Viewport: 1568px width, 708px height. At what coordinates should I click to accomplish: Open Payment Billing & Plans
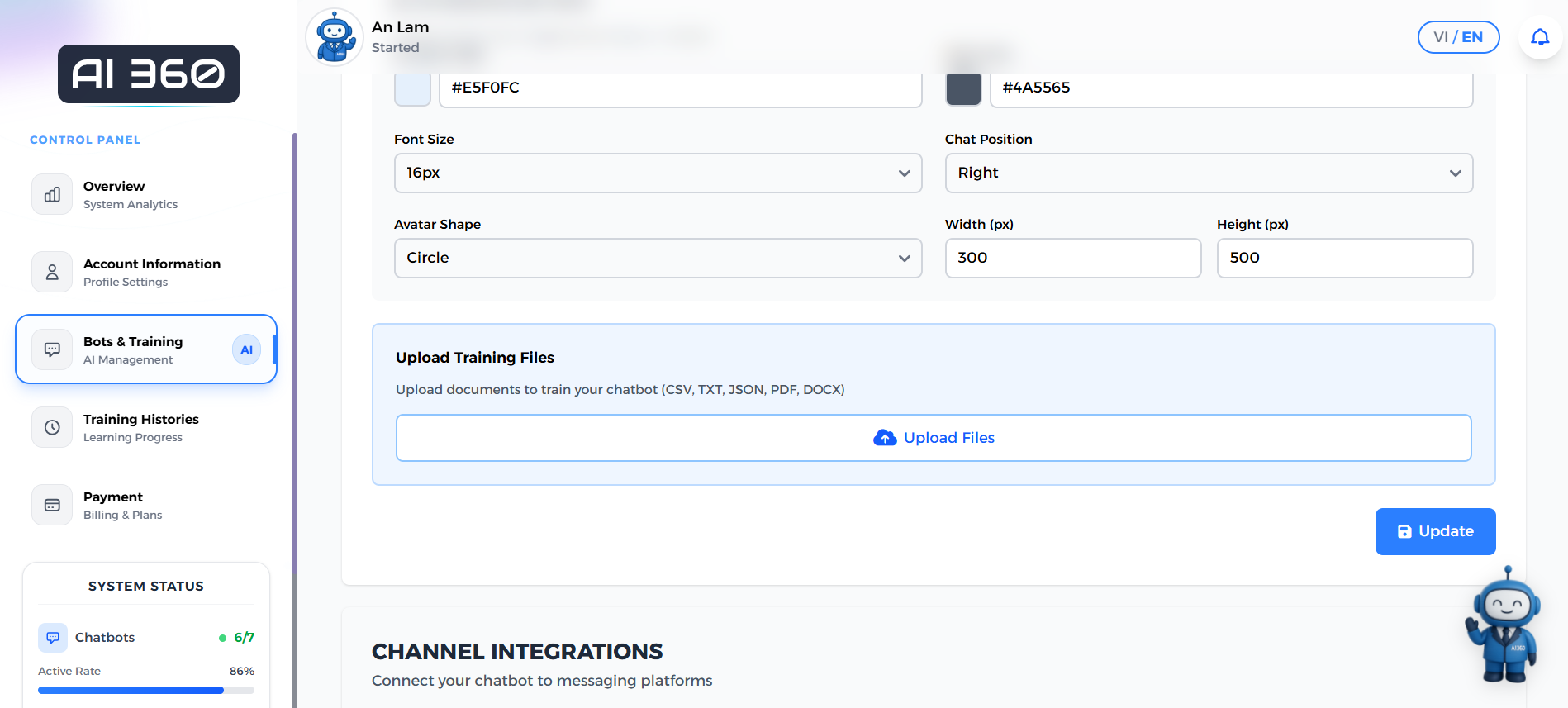point(146,505)
